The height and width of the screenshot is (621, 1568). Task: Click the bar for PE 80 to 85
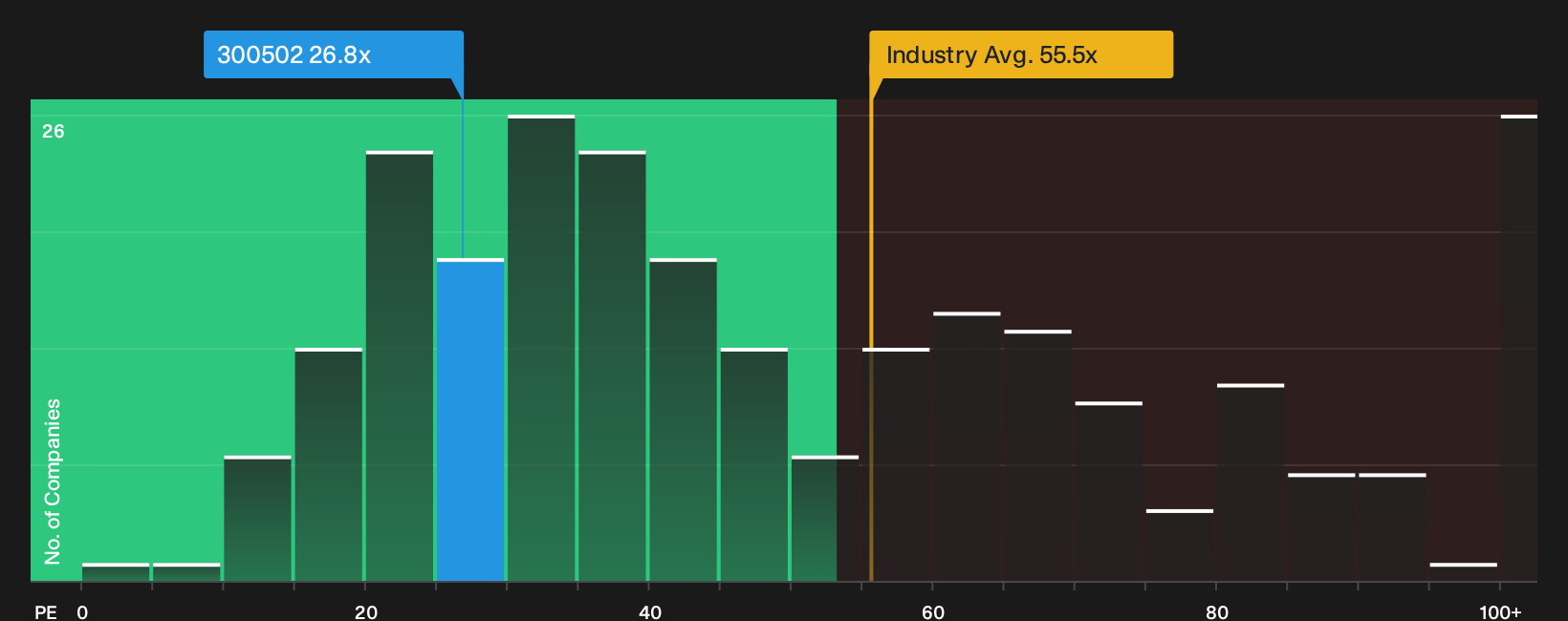tap(1251, 482)
